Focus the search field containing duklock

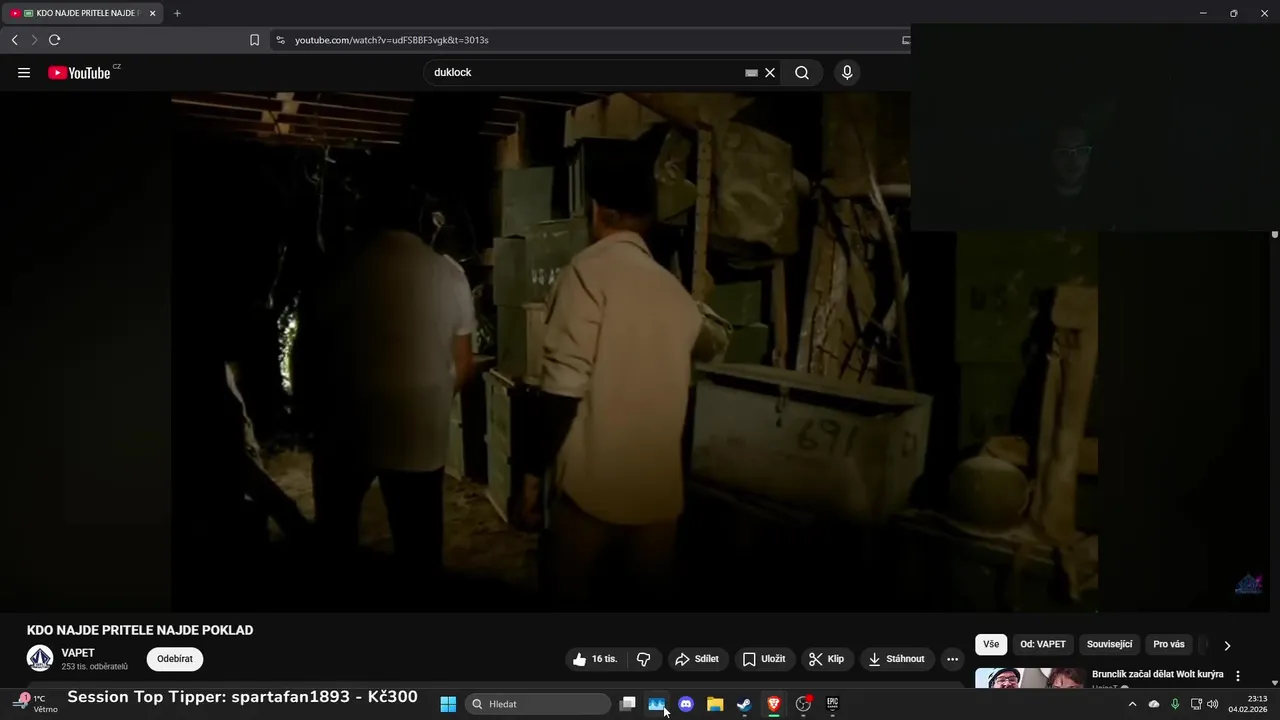point(585,72)
